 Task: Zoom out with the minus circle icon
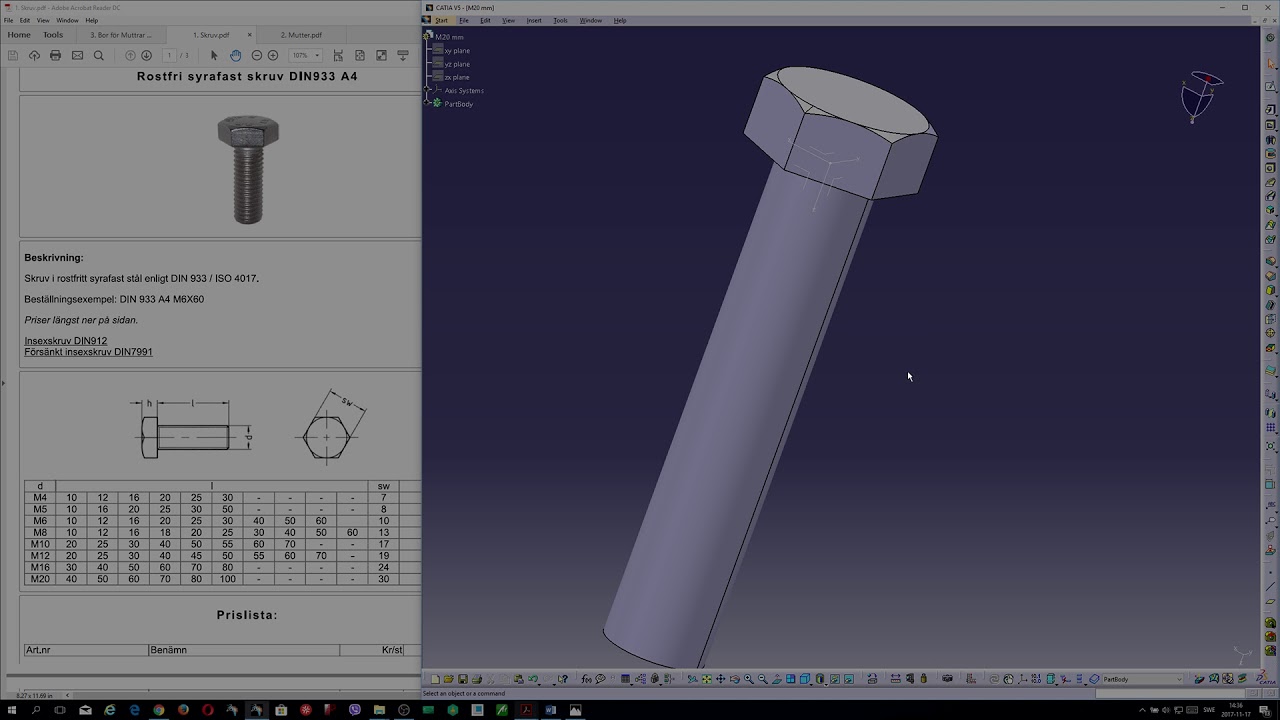pos(257,55)
